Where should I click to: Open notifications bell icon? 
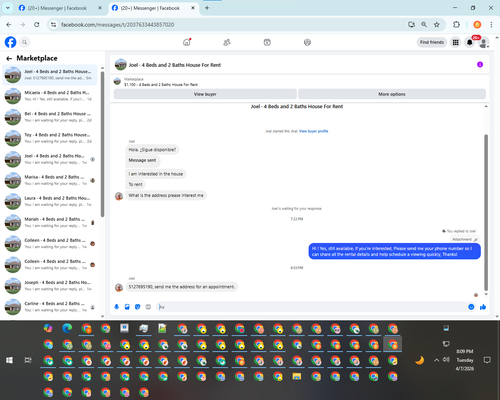pyautogui.click(x=470, y=42)
